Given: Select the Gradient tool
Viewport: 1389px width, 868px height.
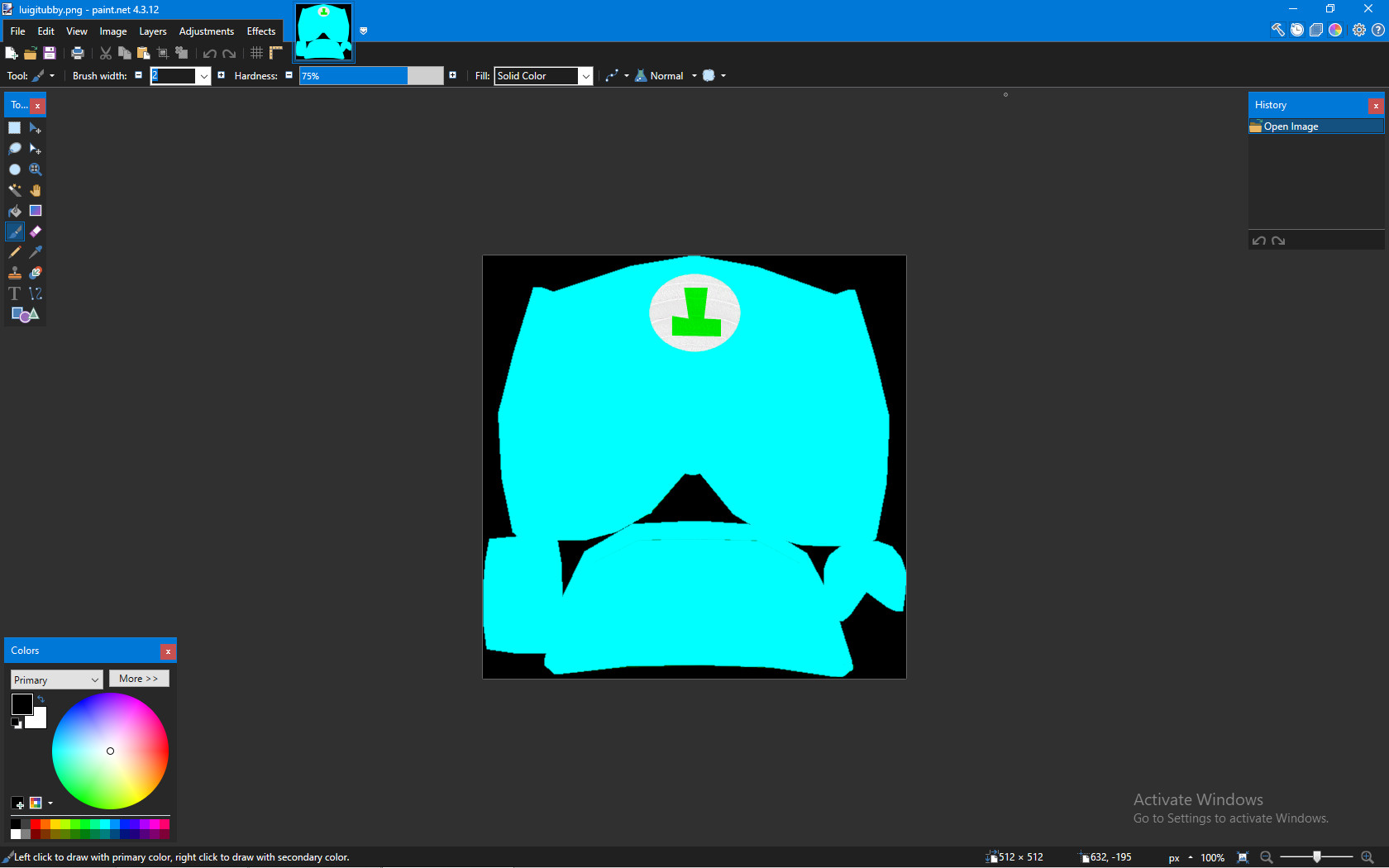Looking at the screenshot, I should click(36, 211).
